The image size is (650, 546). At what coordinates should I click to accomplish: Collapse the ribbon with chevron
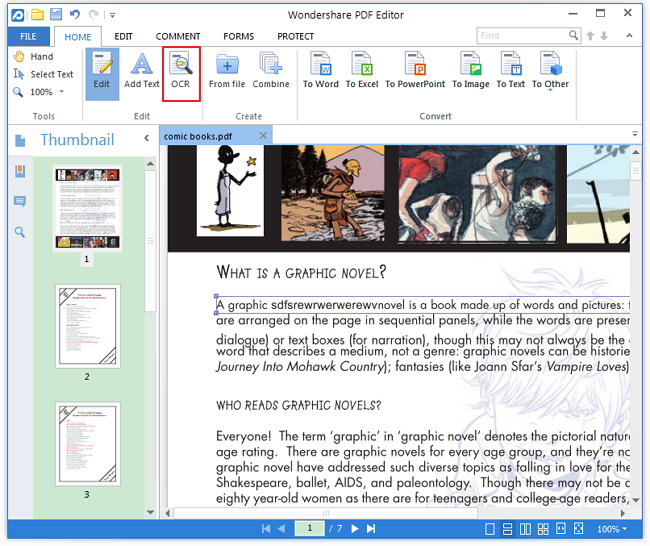tap(629, 36)
